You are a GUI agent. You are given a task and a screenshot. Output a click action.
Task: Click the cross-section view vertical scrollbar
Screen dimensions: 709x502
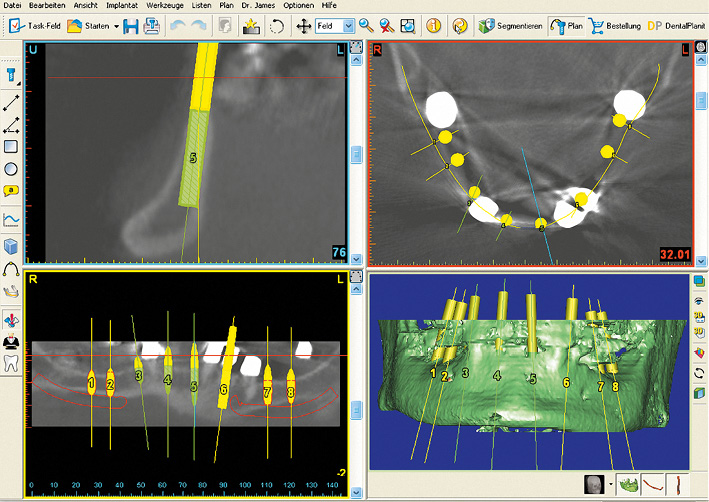(x=355, y=153)
